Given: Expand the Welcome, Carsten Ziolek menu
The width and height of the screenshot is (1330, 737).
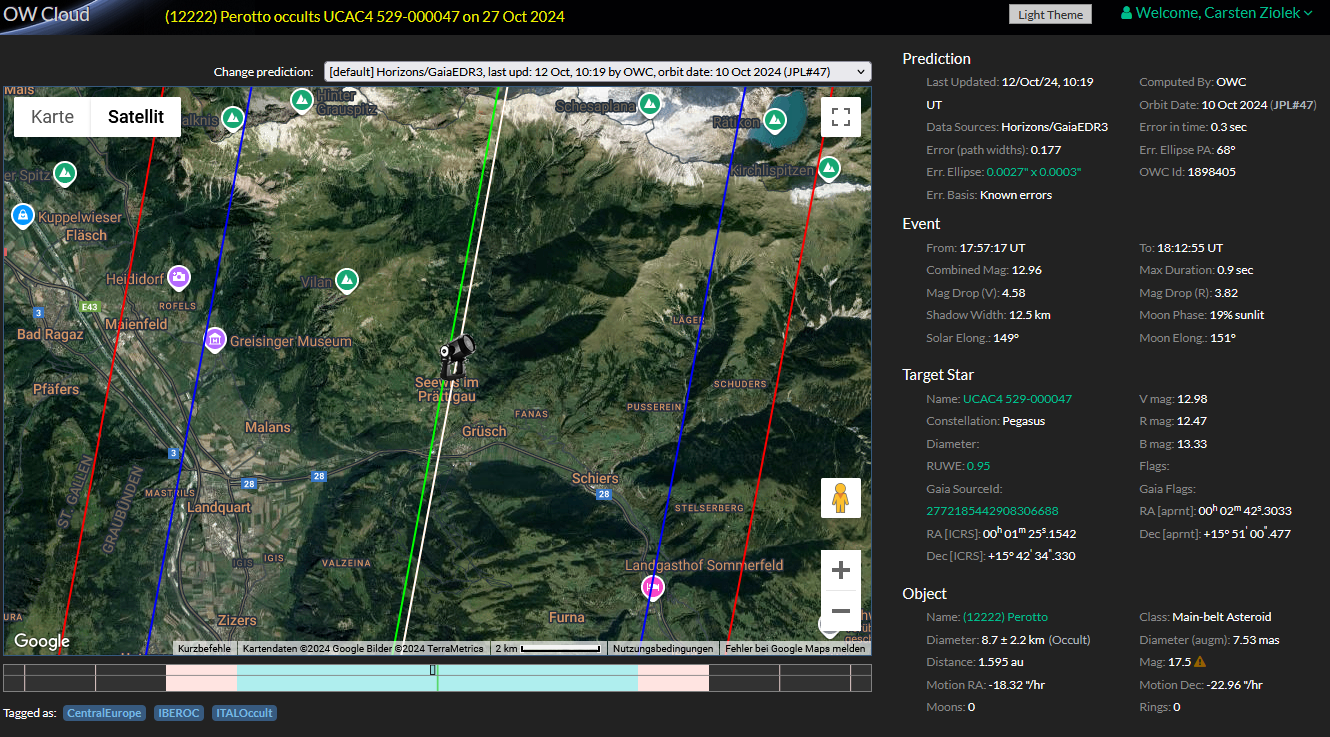Looking at the screenshot, I should (x=1216, y=13).
